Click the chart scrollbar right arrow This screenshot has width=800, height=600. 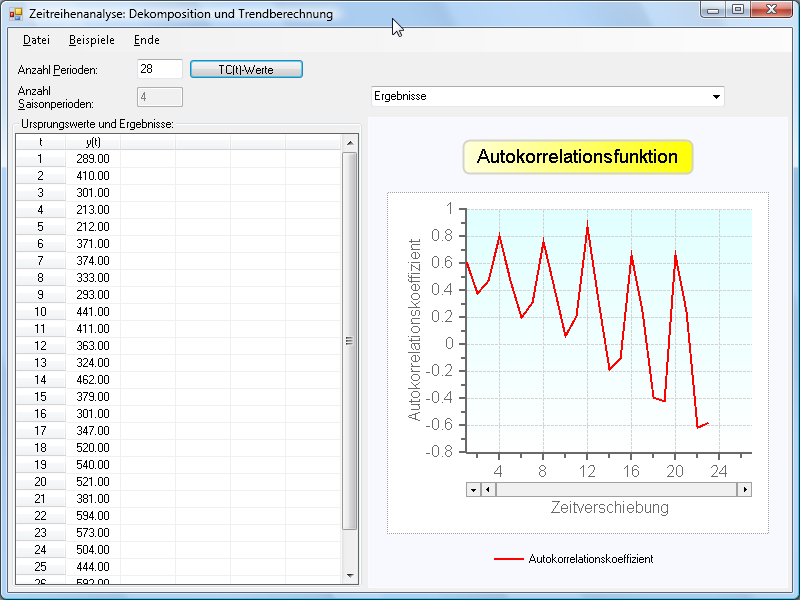pos(744,490)
